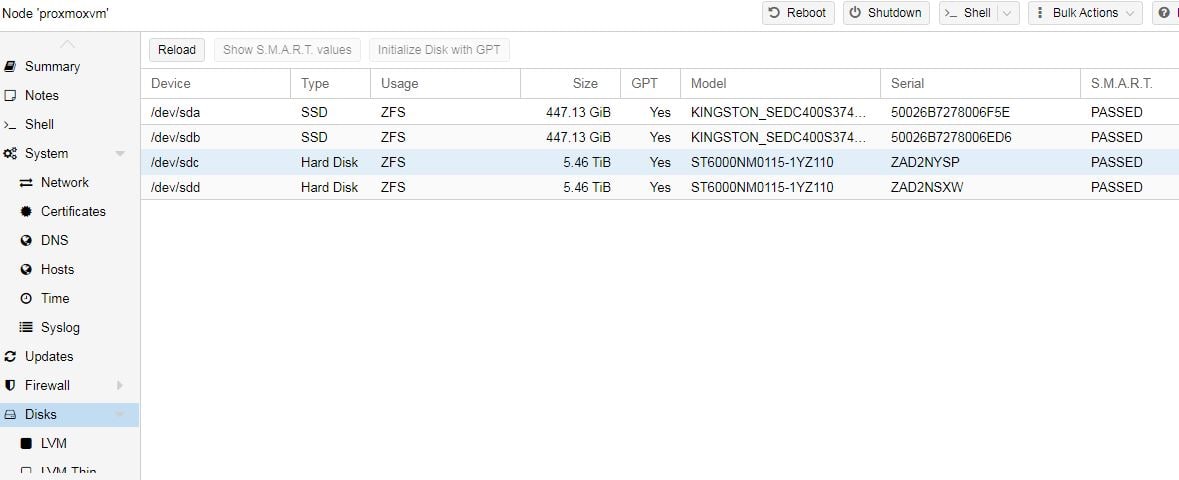Select the /dev/sdd disk row
The height and width of the screenshot is (480, 1179).
coord(659,187)
